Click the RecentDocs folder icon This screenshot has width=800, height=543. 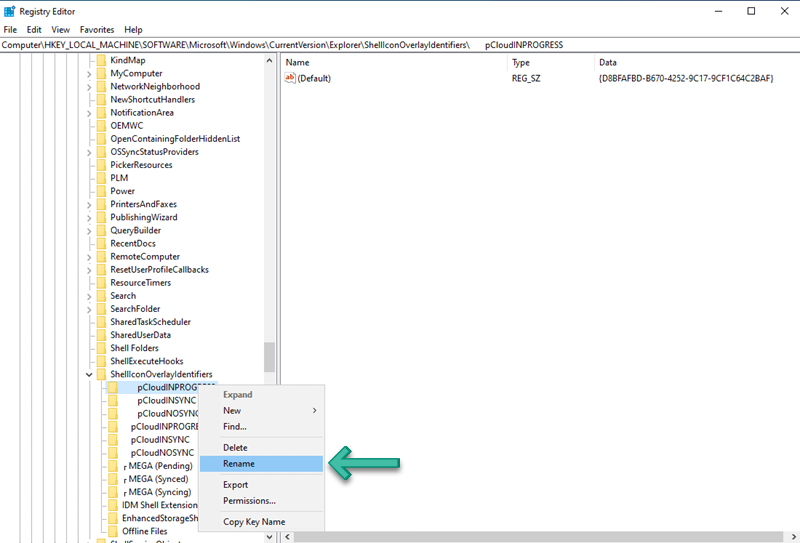pos(101,243)
